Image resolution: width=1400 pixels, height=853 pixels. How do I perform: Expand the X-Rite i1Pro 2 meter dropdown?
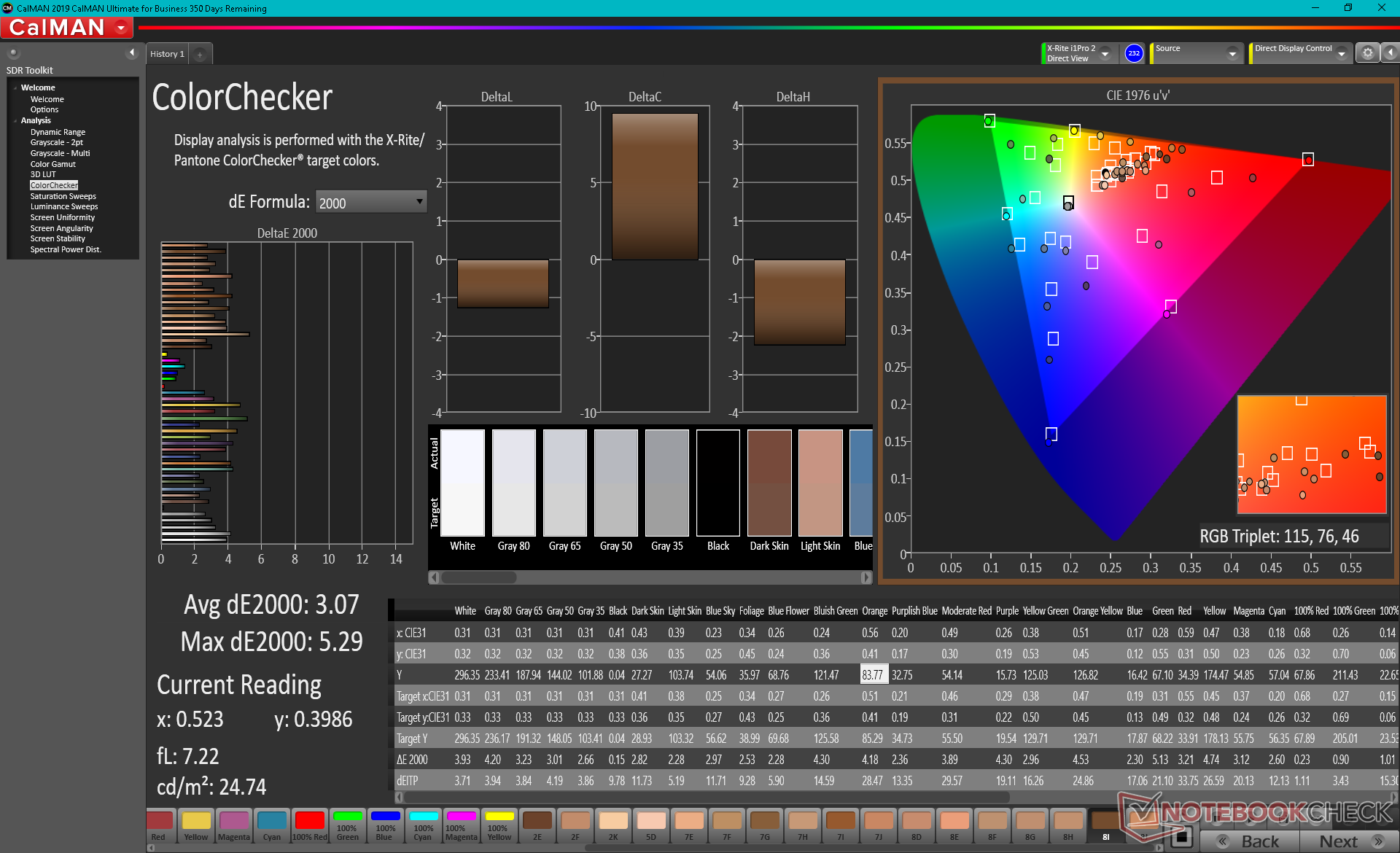[x=1105, y=53]
